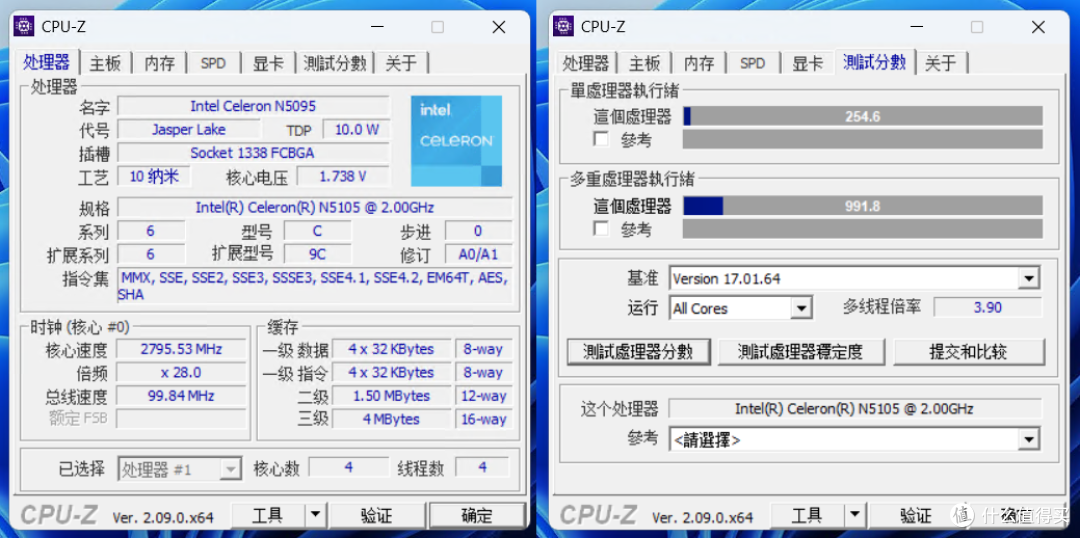The height and width of the screenshot is (538, 1080).
Task: Click the 修订 value A0/A1
Action: click(478, 254)
